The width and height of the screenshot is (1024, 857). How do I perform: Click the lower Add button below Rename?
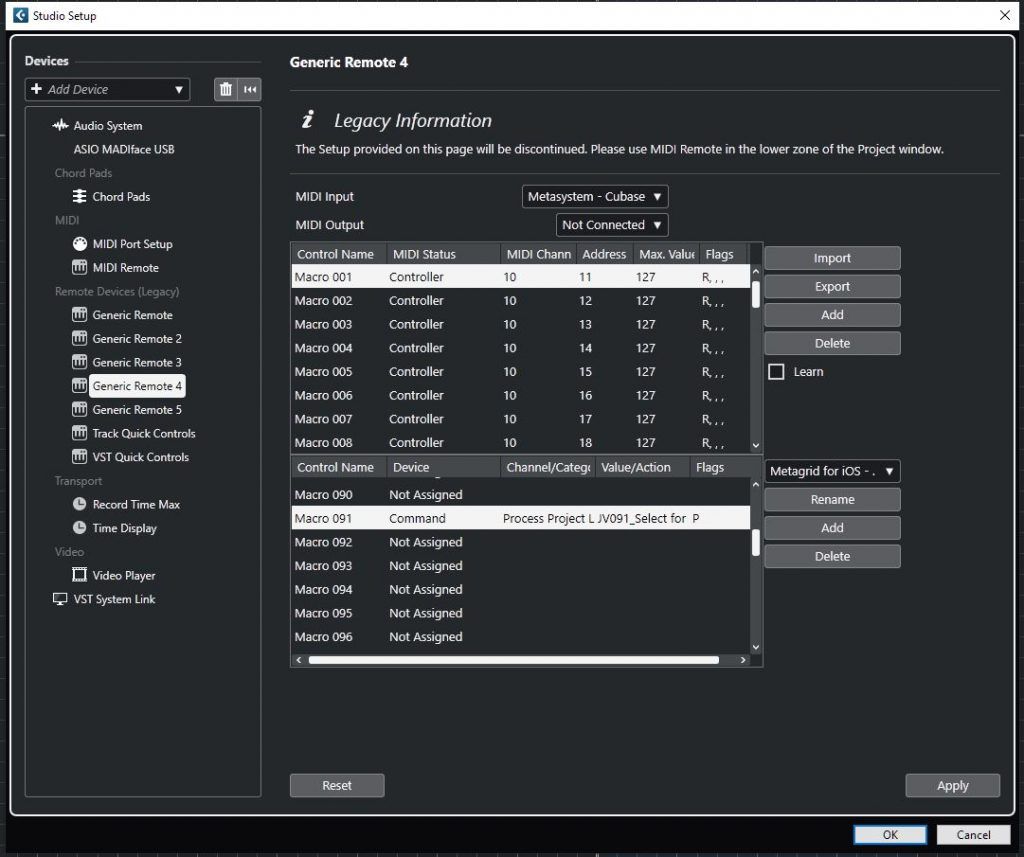(x=832, y=528)
